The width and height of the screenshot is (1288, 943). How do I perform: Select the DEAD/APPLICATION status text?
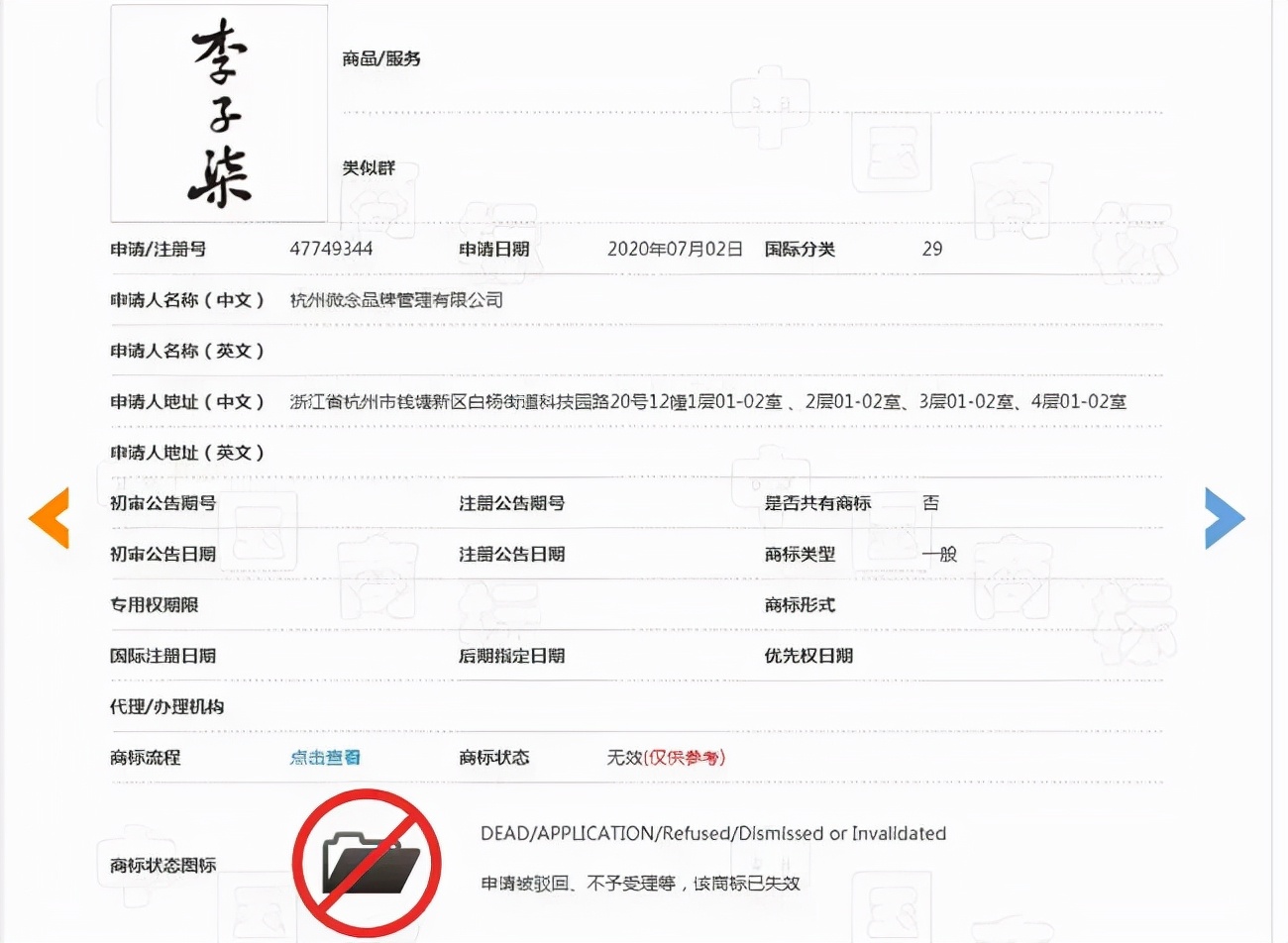[713, 833]
